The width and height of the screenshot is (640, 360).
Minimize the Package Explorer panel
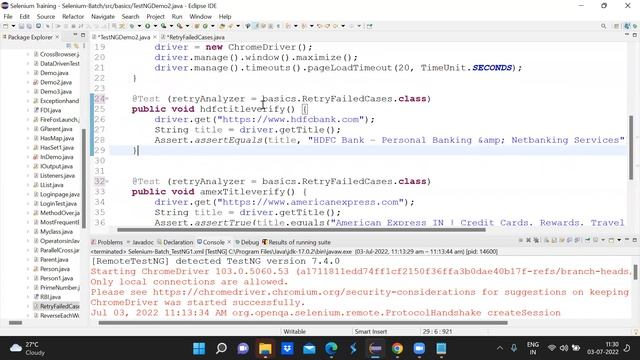click(x=75, y=35)
